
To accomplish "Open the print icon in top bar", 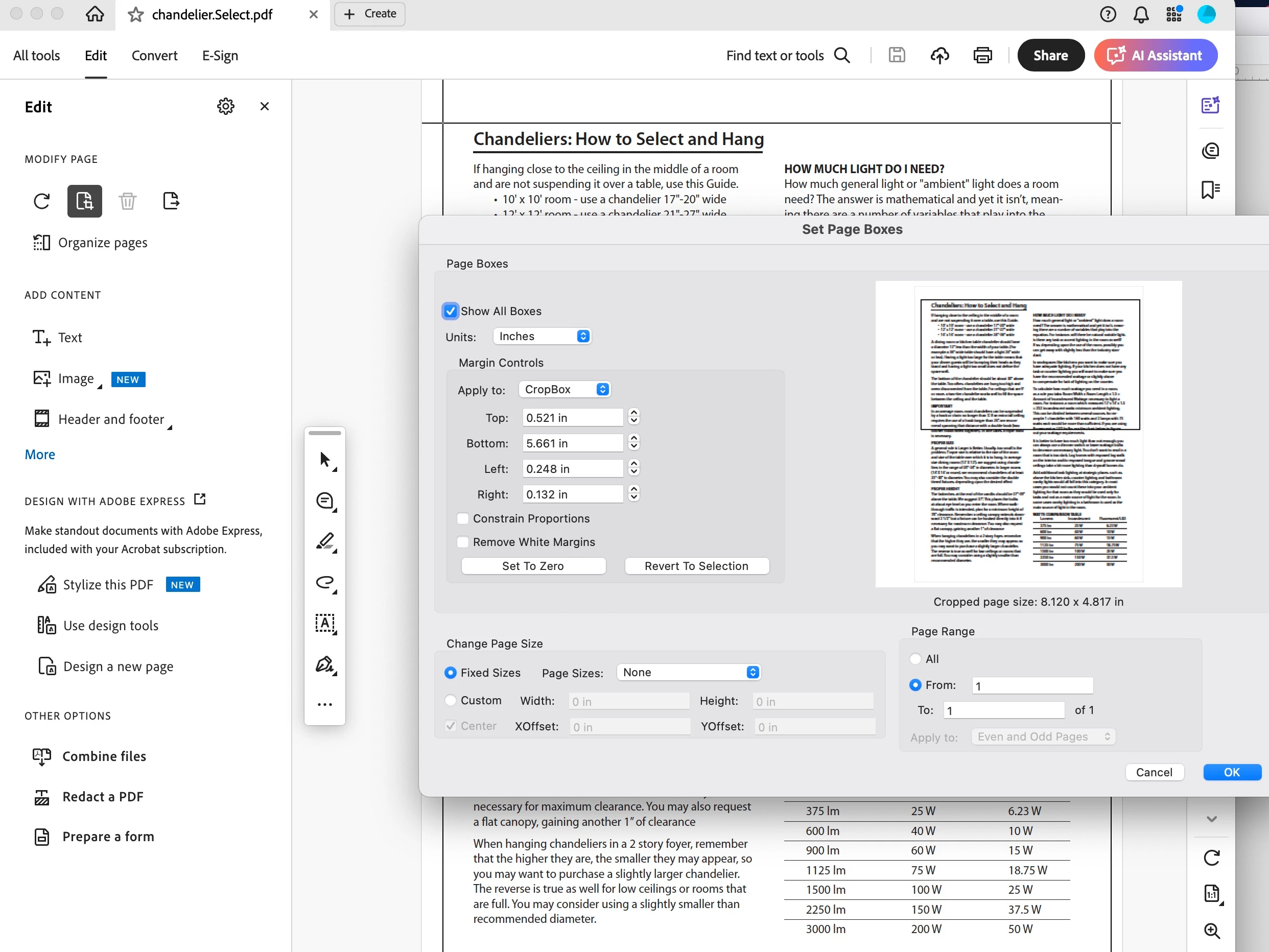I will point(982,56).
